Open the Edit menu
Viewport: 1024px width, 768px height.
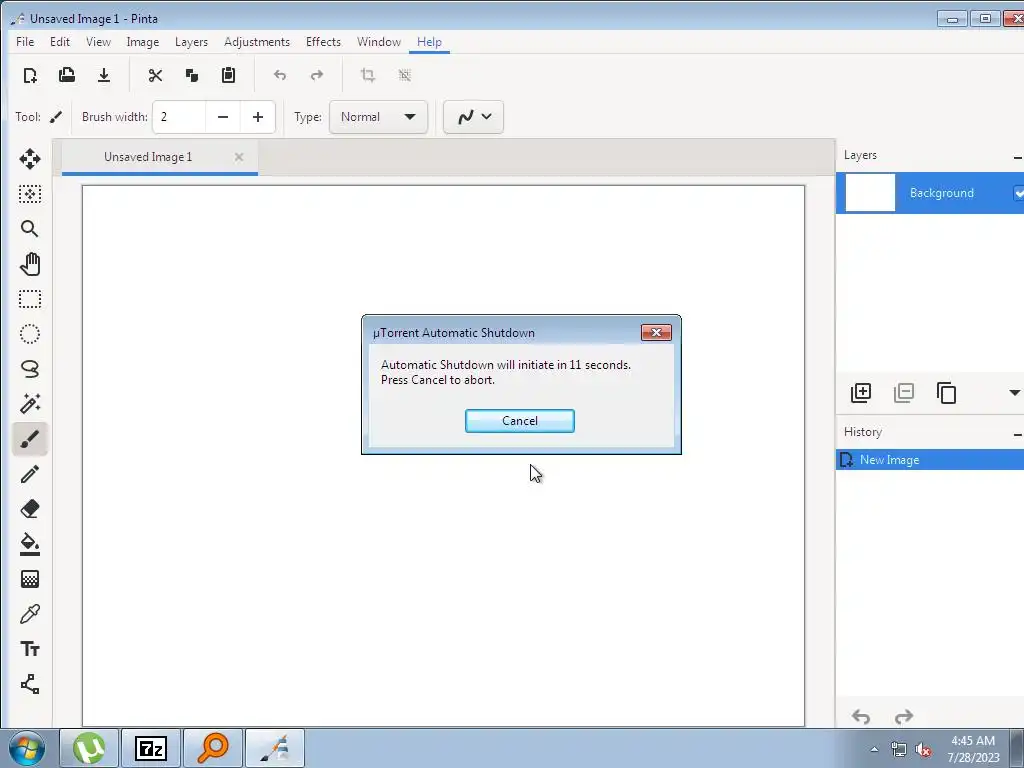[x=59, y=42]
